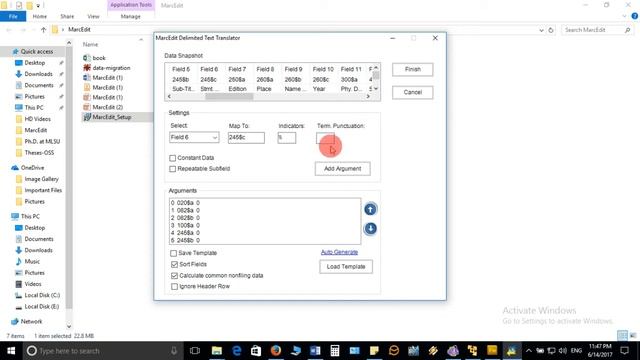Move argument up with the blue up arrow
Viewport: 640px width, 360px height.
[x=370, y=209]
